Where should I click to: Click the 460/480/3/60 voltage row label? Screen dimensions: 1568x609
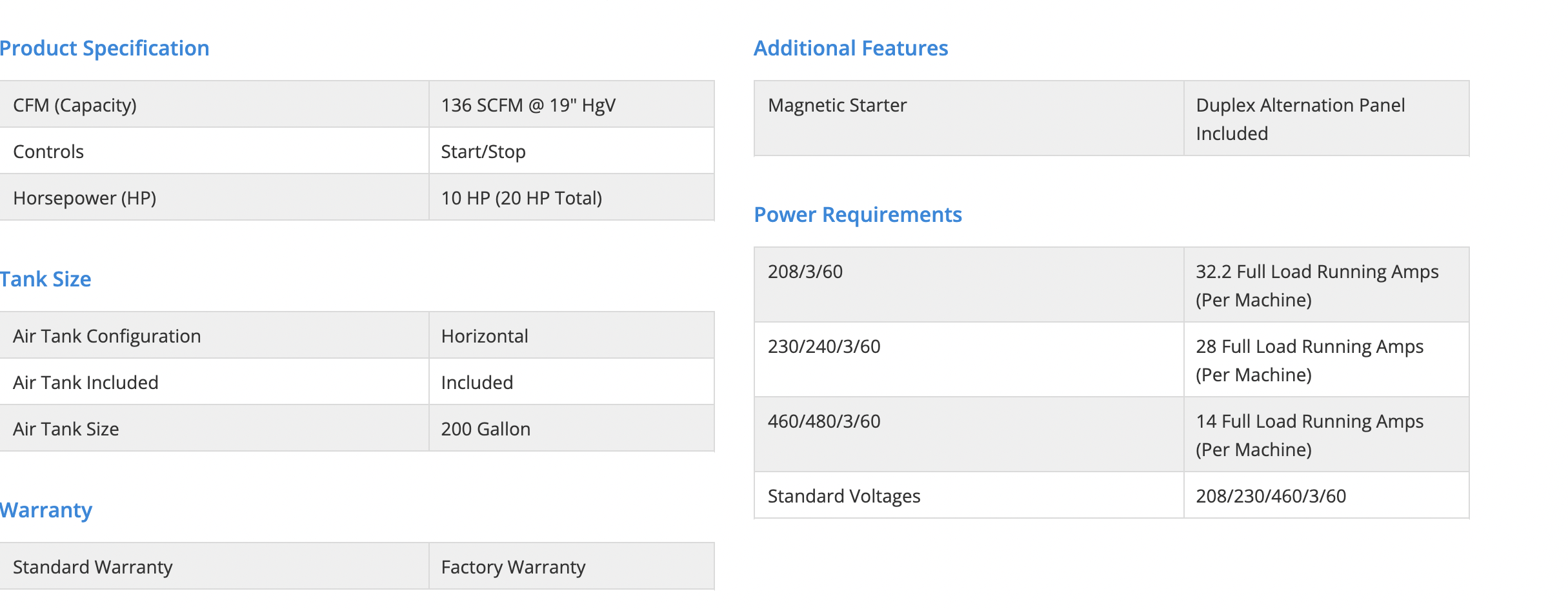click(824, 421)
